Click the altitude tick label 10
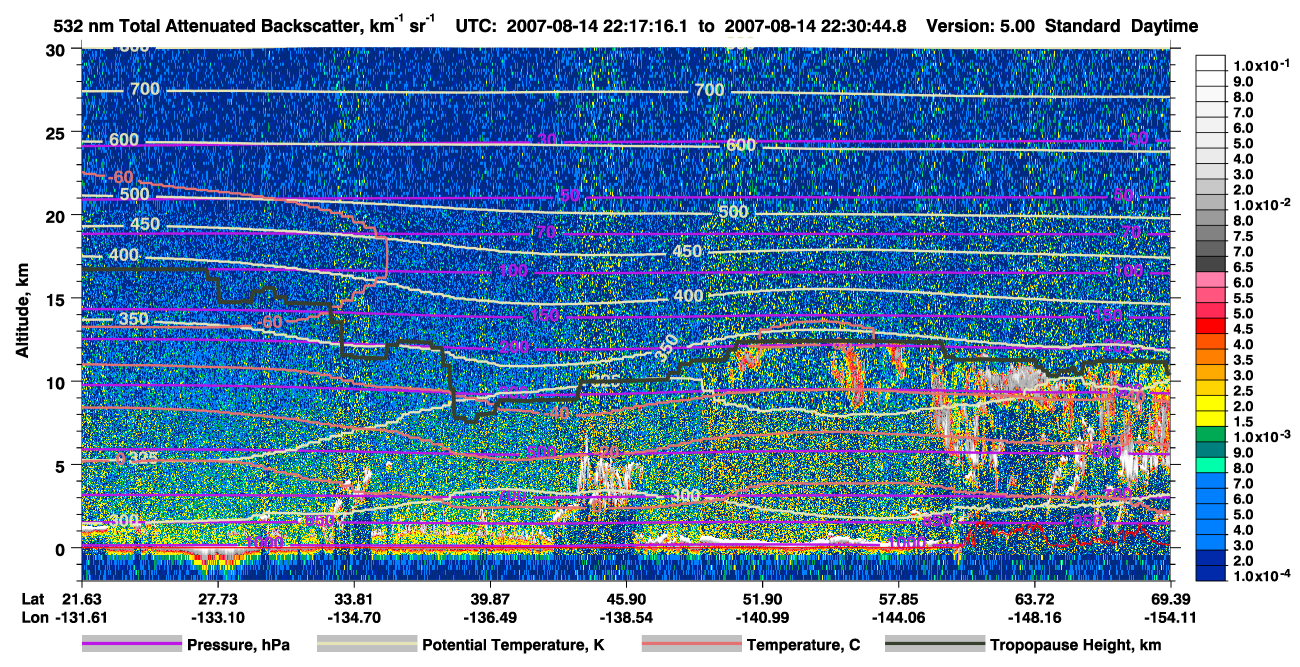Image resolution: width=1300 pixels, height=667 pixels. [57, 382]
